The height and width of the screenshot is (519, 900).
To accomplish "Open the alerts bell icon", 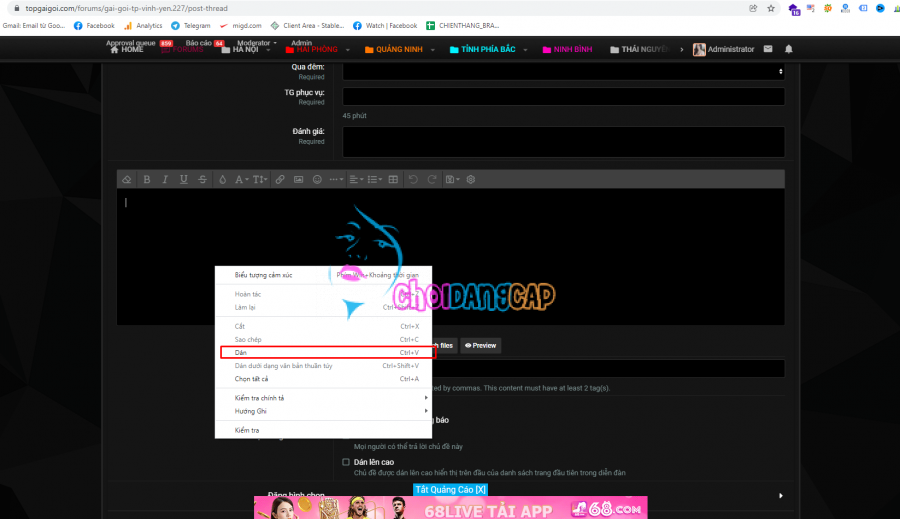I will [789, 49].
